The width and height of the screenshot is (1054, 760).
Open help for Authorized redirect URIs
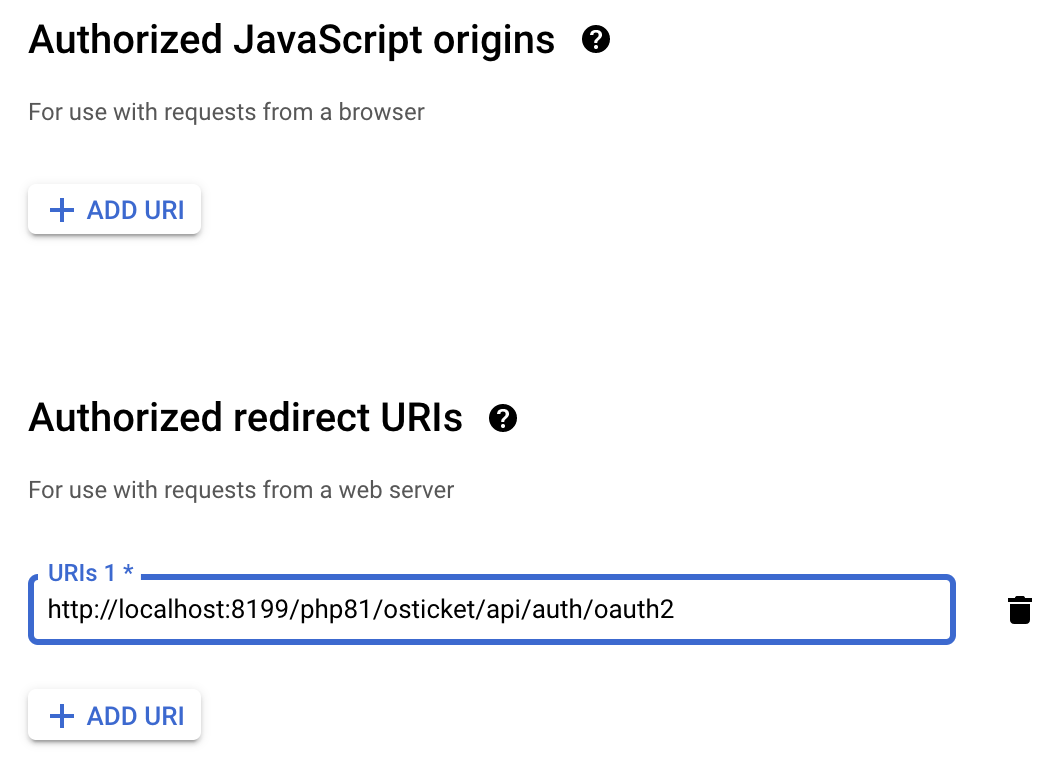coord(503,418)
